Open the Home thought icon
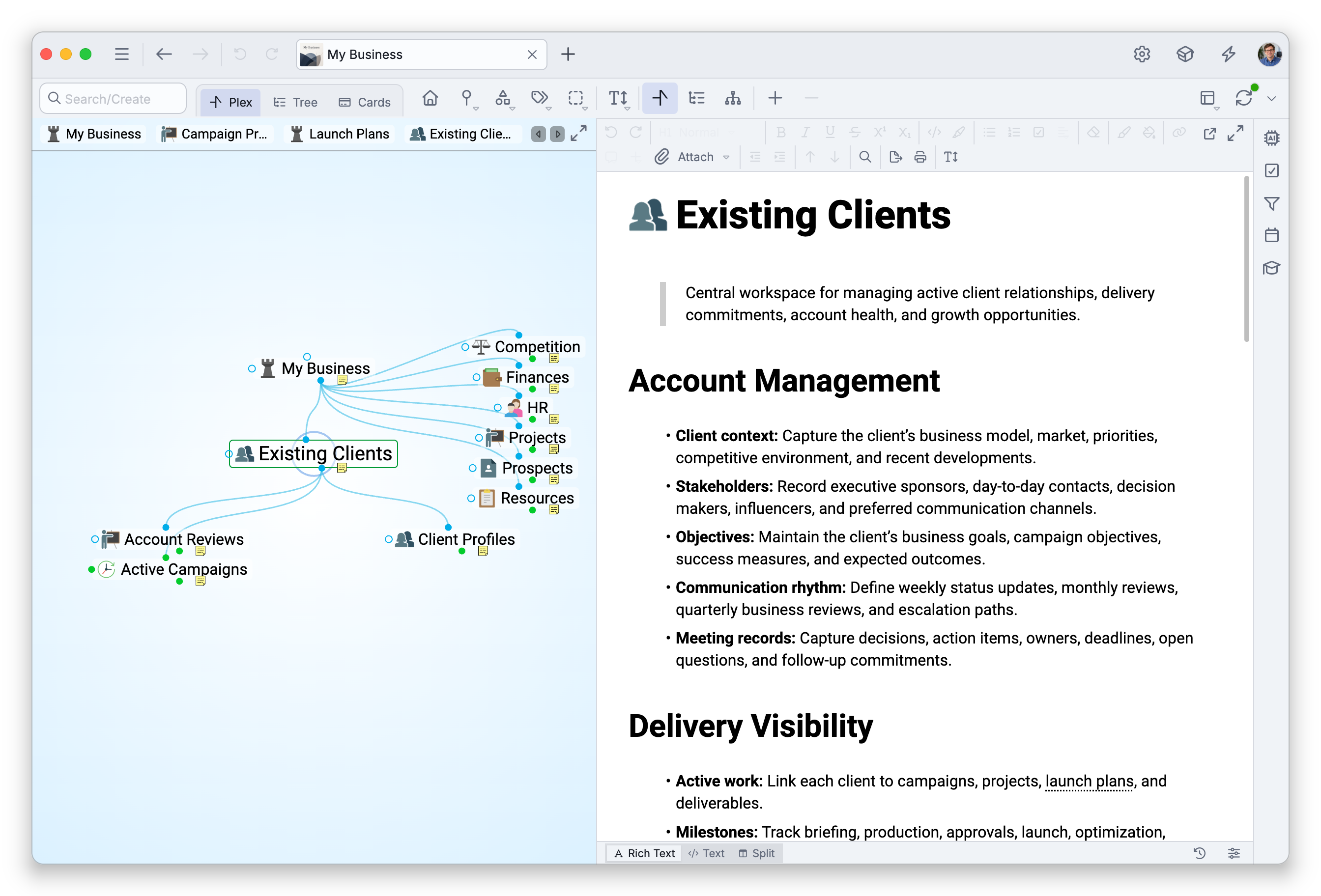This screenshot has height=896, width=1321. (x=430, y=98)
